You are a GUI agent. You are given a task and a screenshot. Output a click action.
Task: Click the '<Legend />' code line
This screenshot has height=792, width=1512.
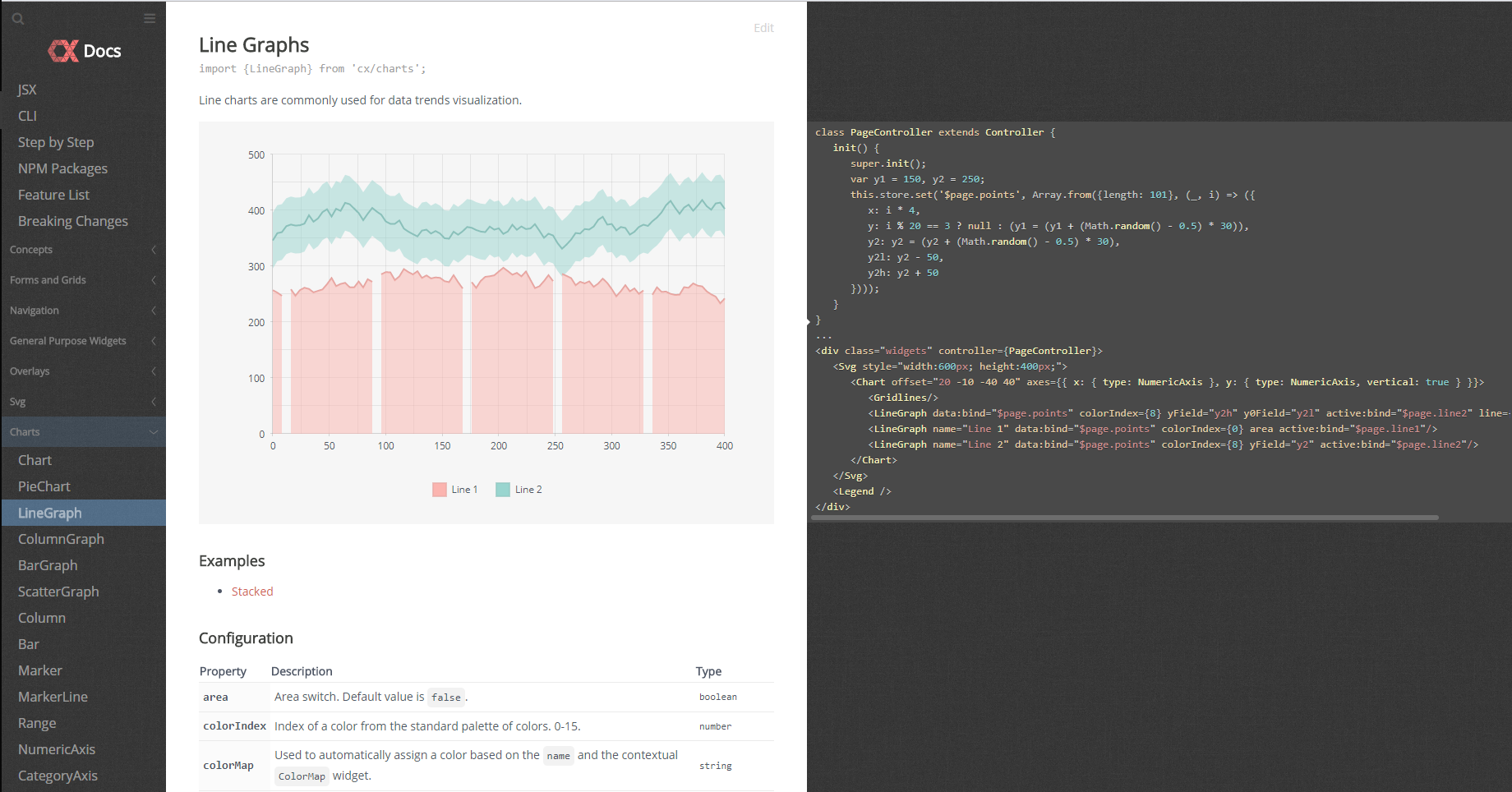862,491
